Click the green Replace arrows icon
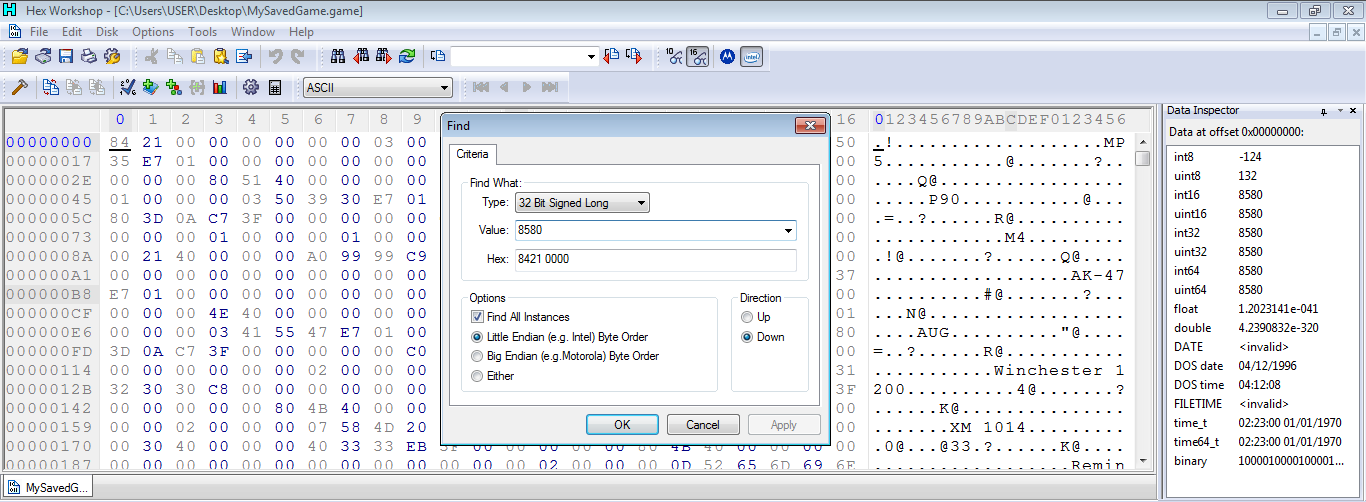 tap(407, 57)
